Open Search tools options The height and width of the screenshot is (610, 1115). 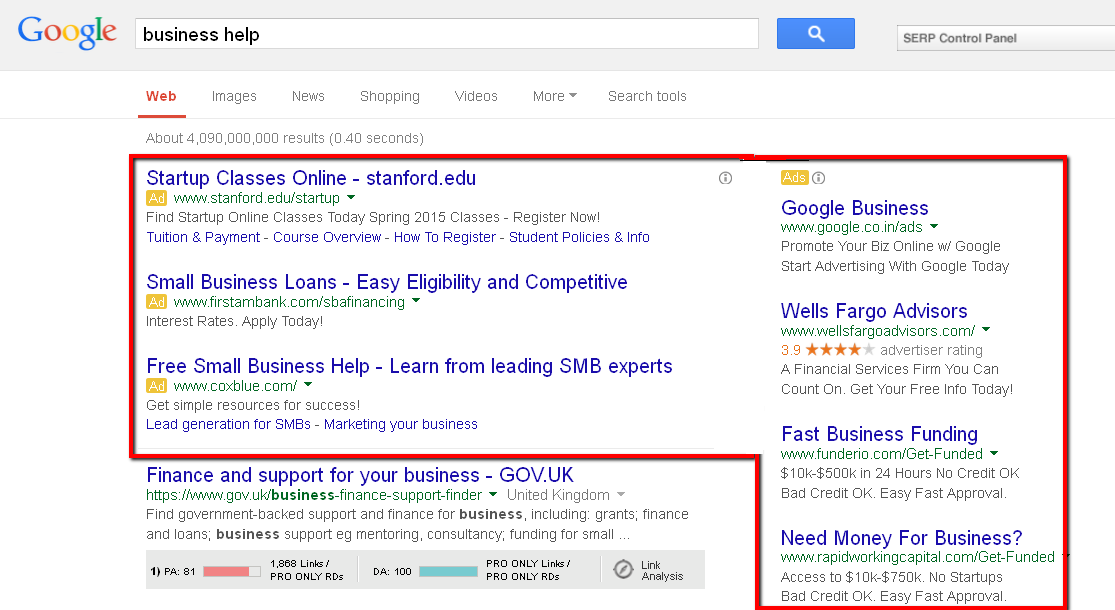(647, 96)
